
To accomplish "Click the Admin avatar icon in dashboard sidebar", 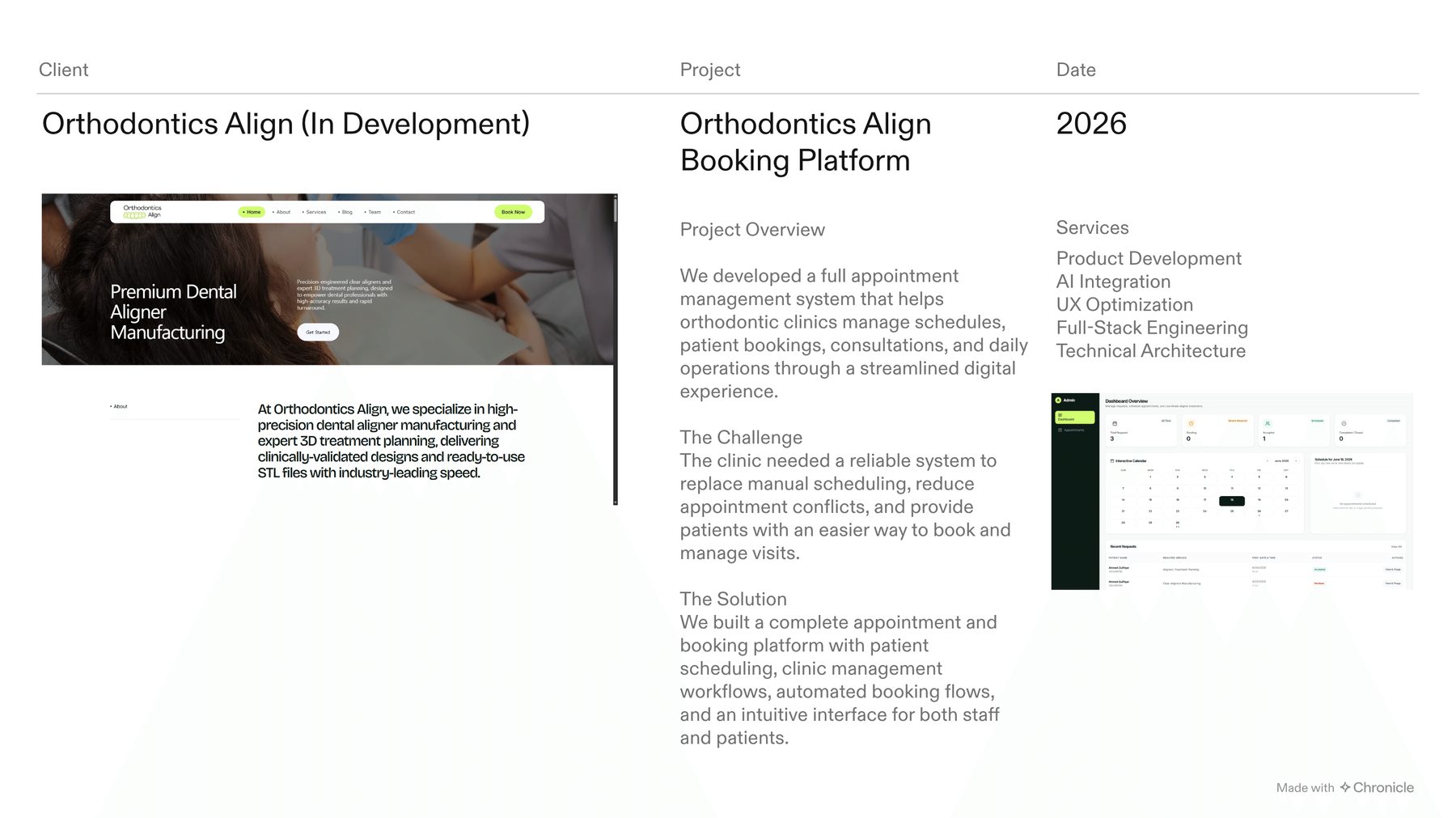I will (1058, 401).
